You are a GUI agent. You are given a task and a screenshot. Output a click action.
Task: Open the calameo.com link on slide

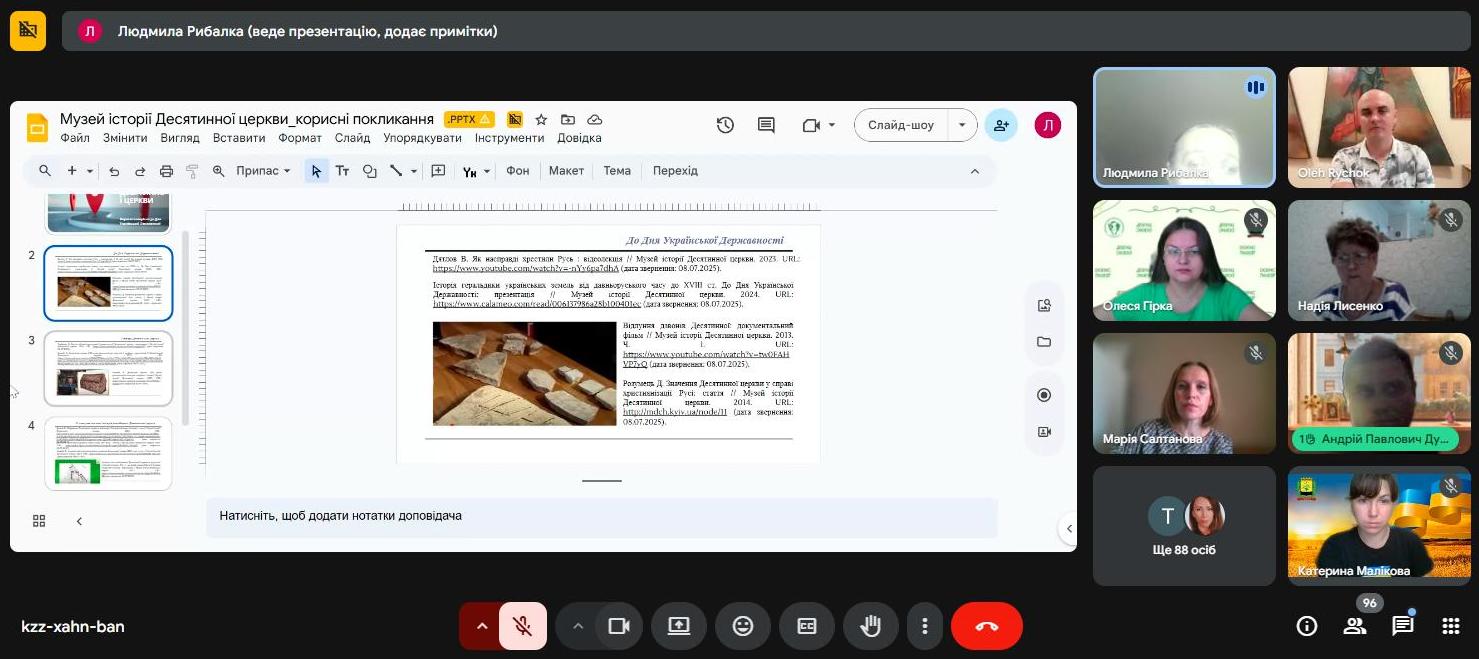(x=536, y=303)
